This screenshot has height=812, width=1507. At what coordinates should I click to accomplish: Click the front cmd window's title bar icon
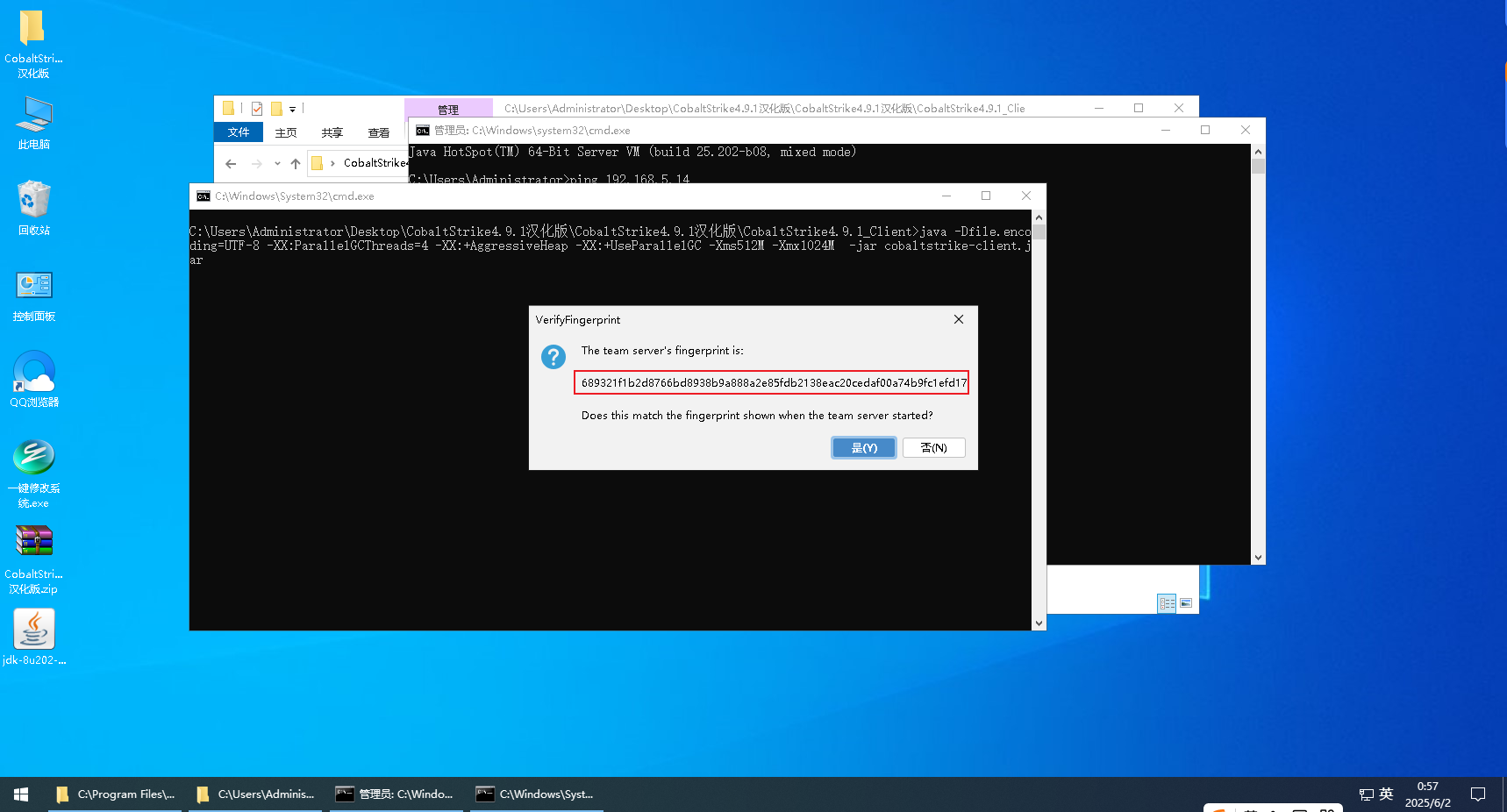click(204, 196)
